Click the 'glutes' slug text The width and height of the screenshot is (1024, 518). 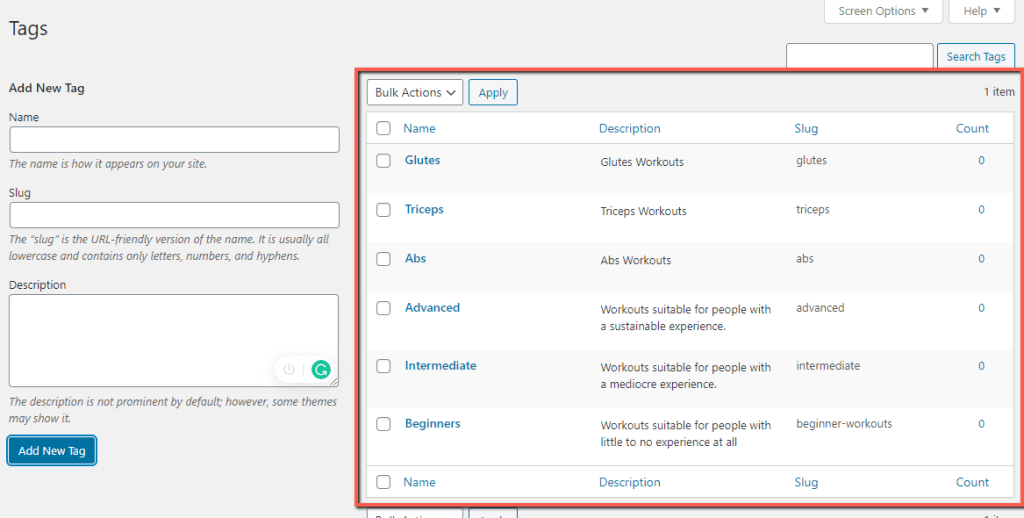click(811, 161)
